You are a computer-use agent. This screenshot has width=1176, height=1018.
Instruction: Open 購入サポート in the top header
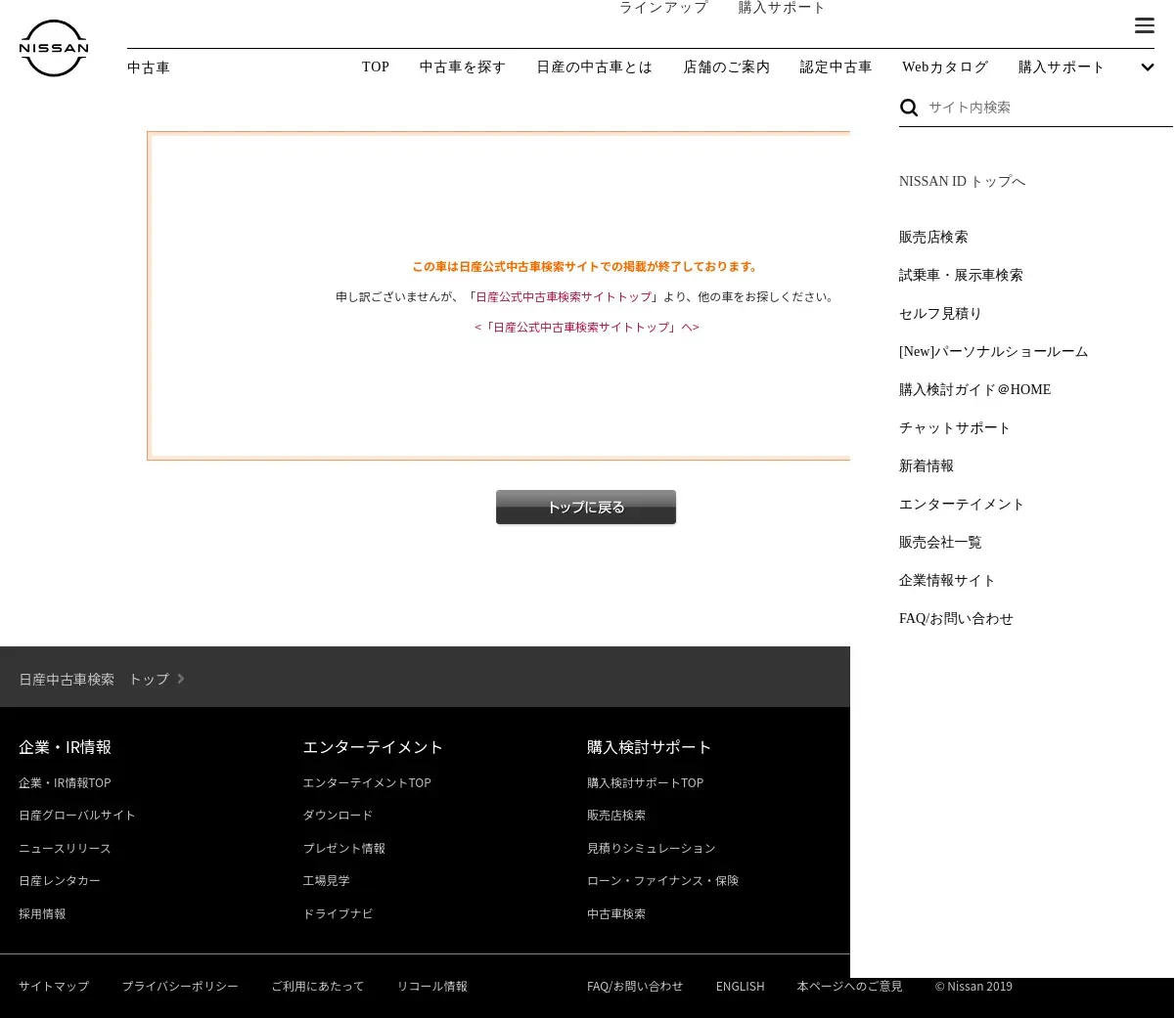click(782, 8)
